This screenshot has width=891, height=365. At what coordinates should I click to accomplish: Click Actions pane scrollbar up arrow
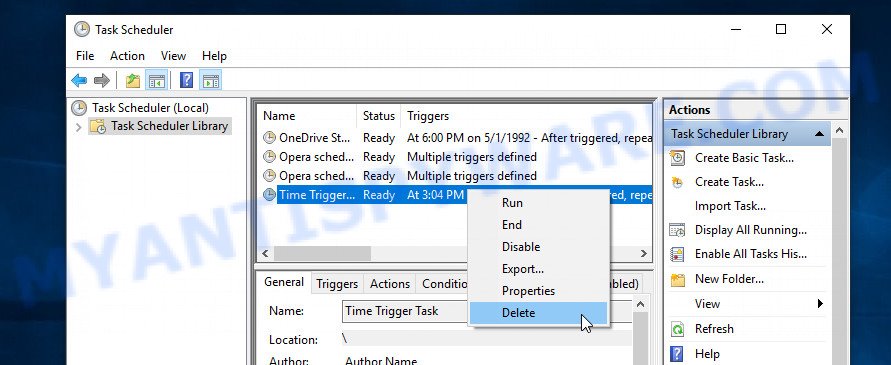click(839, 131)
